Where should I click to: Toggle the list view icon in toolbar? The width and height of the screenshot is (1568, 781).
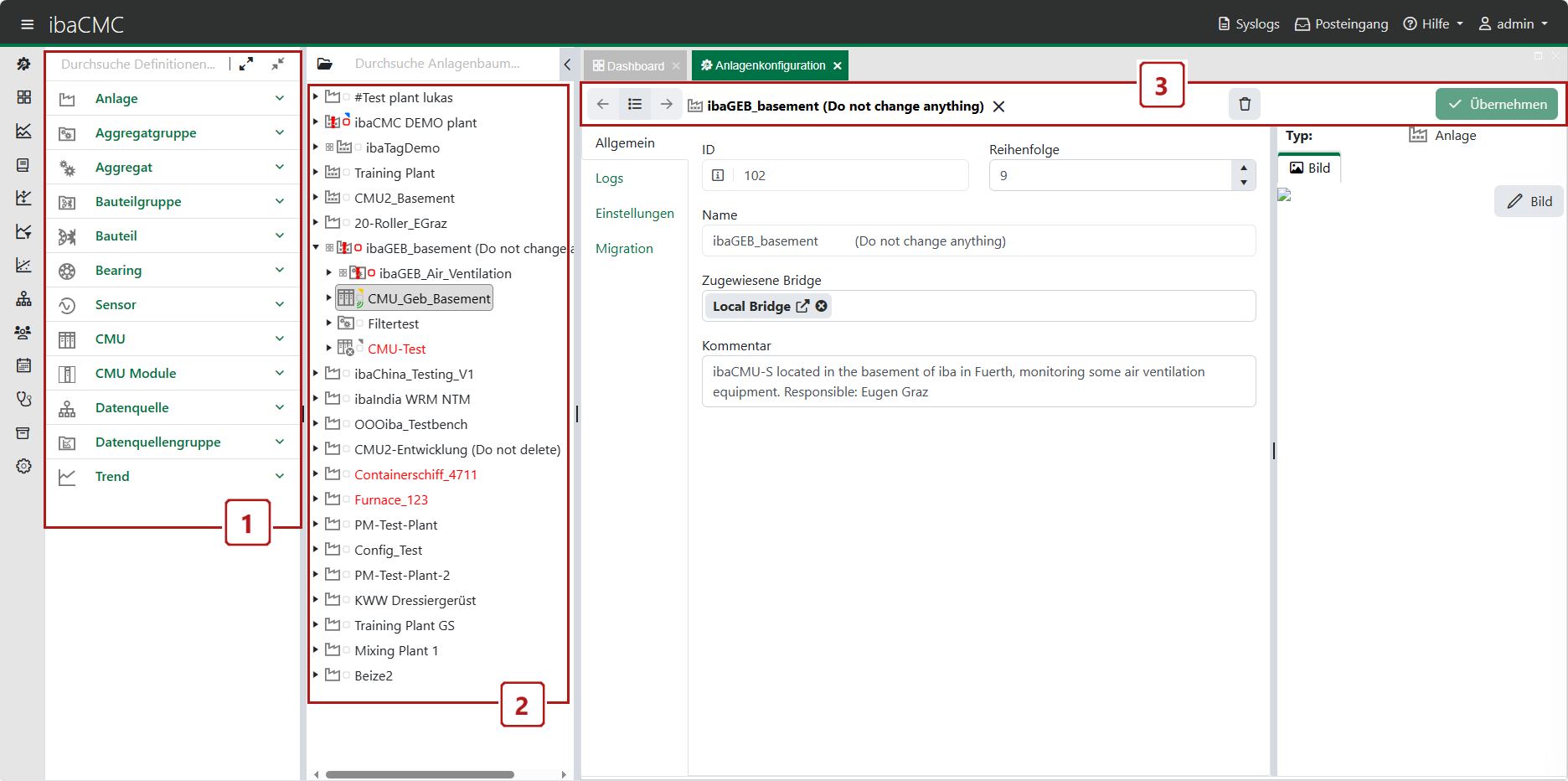[635, 104]
